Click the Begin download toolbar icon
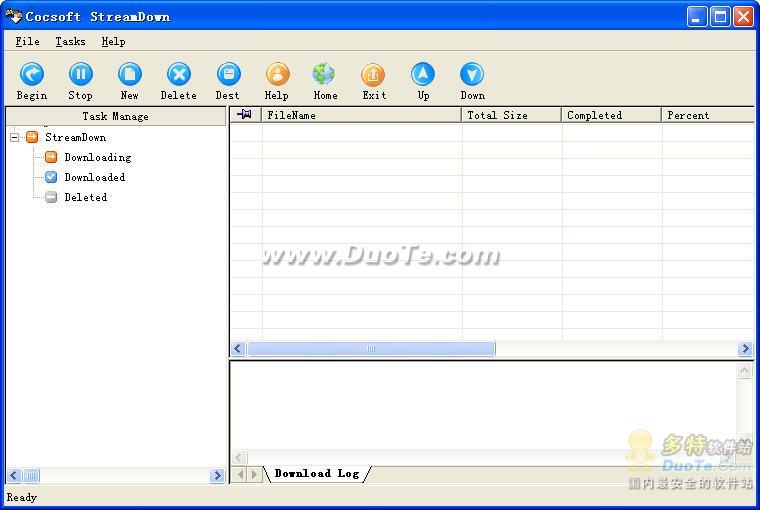Image resolution: width=760 pixels, height=510 pixels. pyautogui.click(x=32, y=74)
